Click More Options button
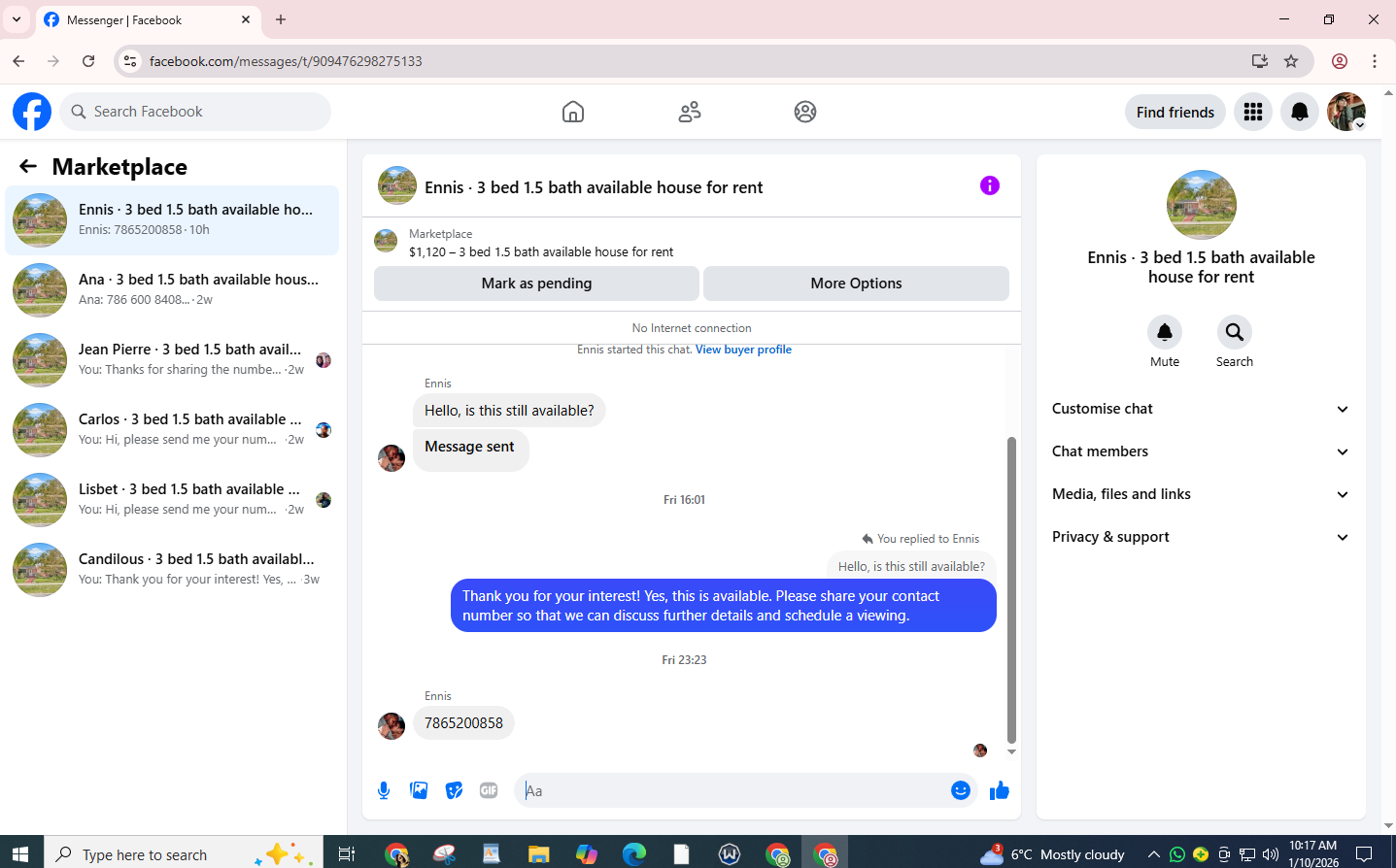This screenshot has height=868, width=1396. click(x=856, y=284)
